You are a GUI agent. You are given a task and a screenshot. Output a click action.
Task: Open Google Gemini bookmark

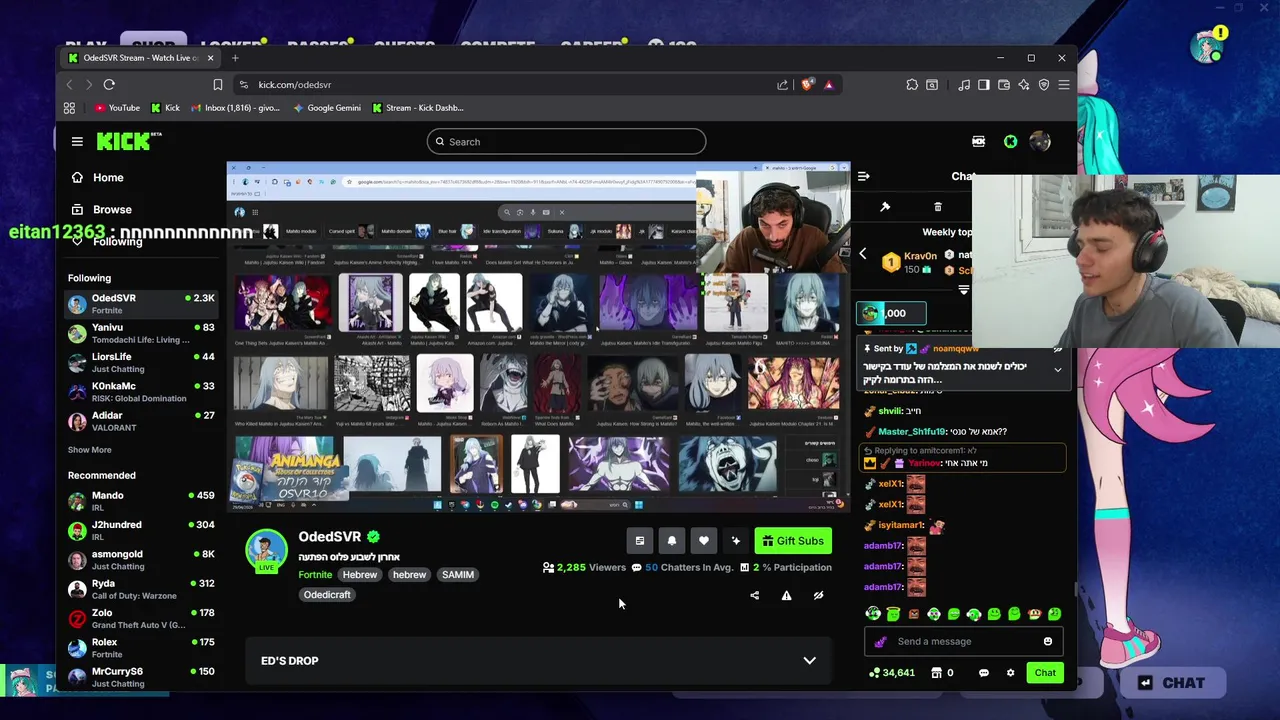327,108
